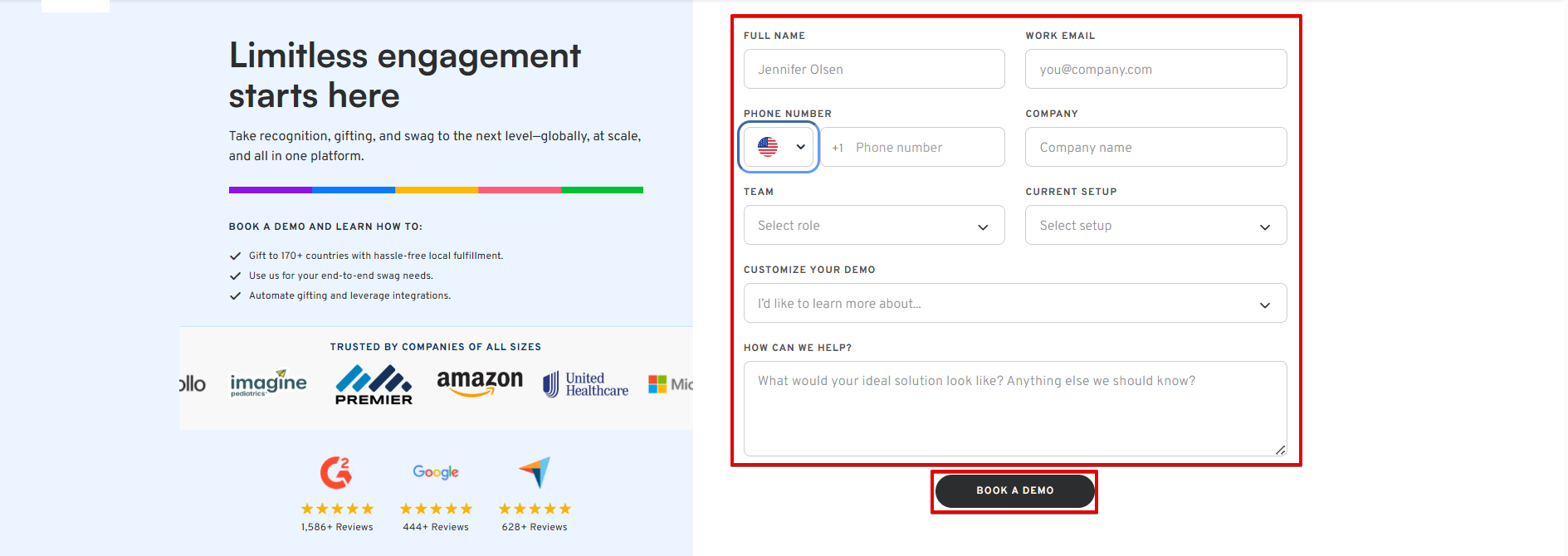Click the Capterra reviews arrow logo
Screen dimensions: 1568x556
click(535, 472)
